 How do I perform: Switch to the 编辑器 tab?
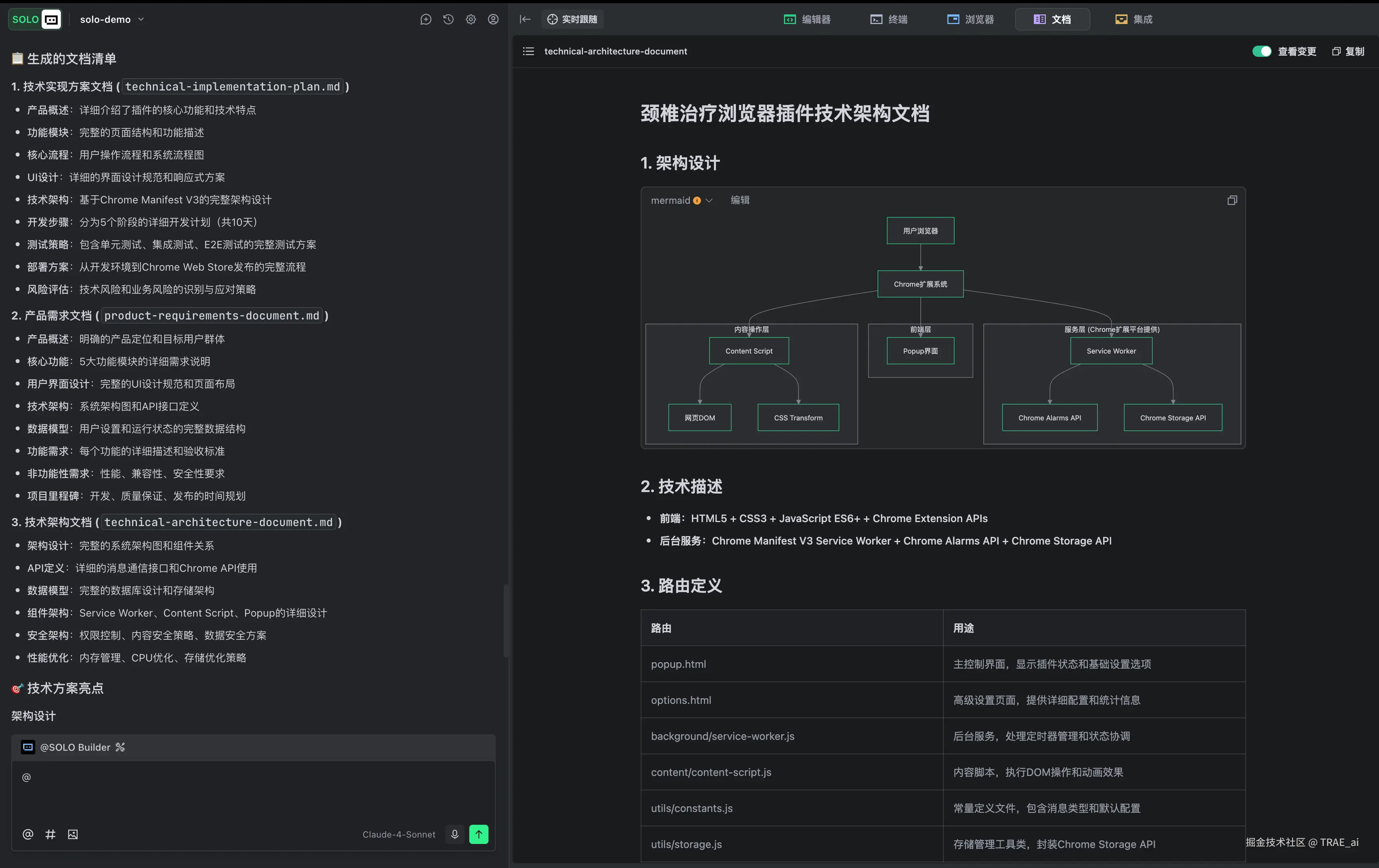pyautogui.click(x=808, y=20)
